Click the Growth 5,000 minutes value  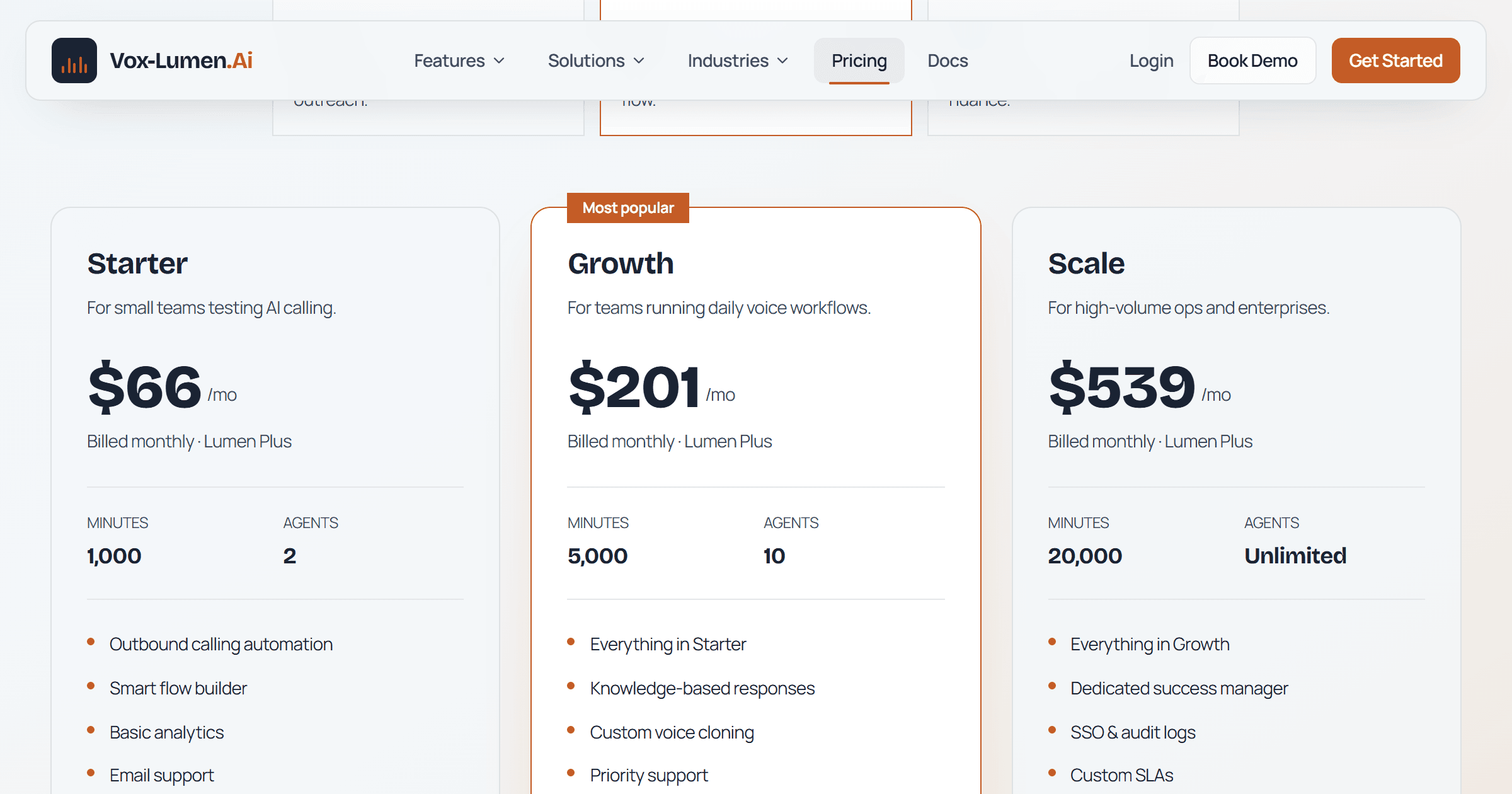tap(597, 556)
